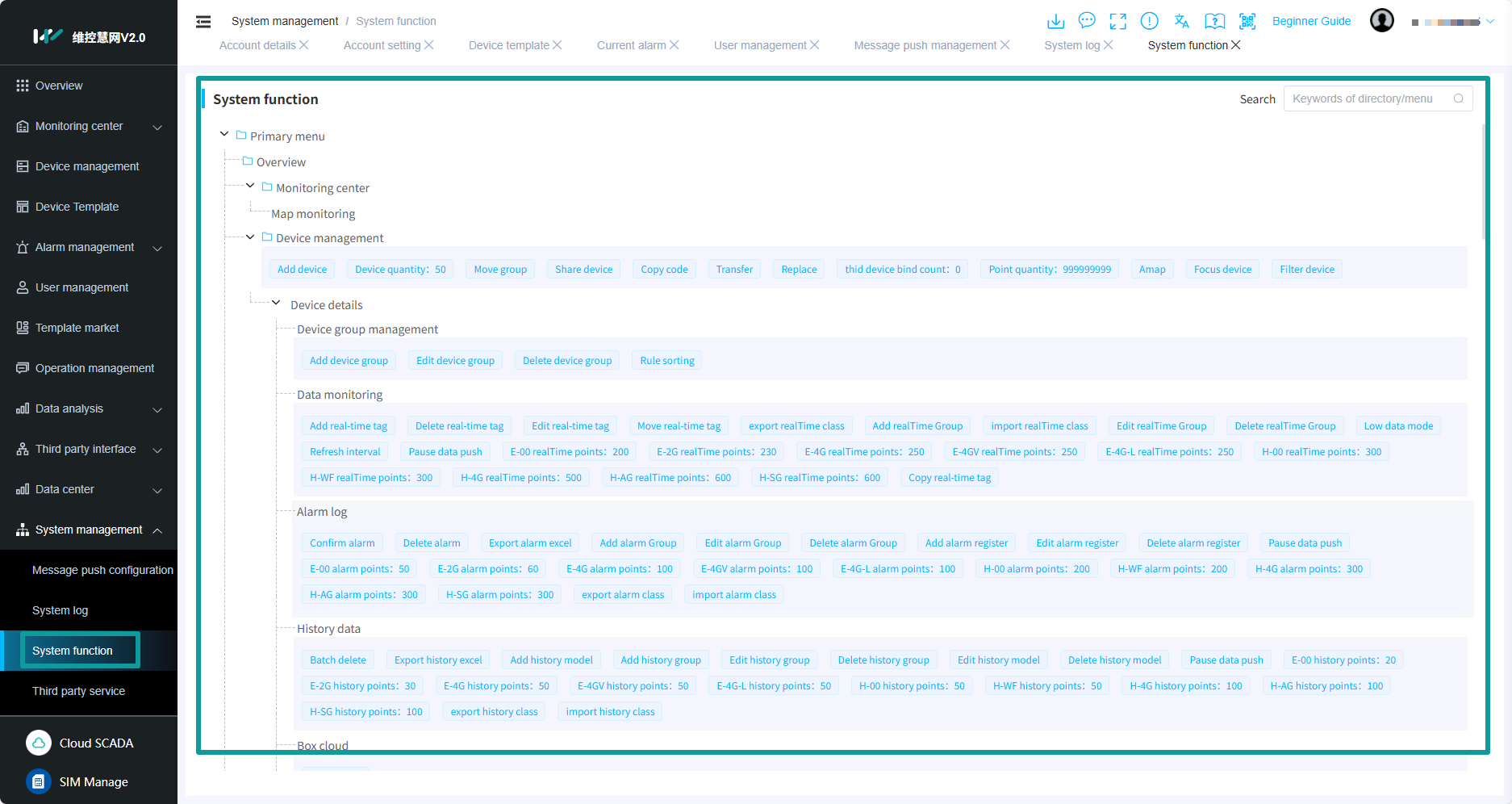The width and height of the screenshot is (1512, 804).
Task: Click the QR code scan icon
Action: [1247, 21]
